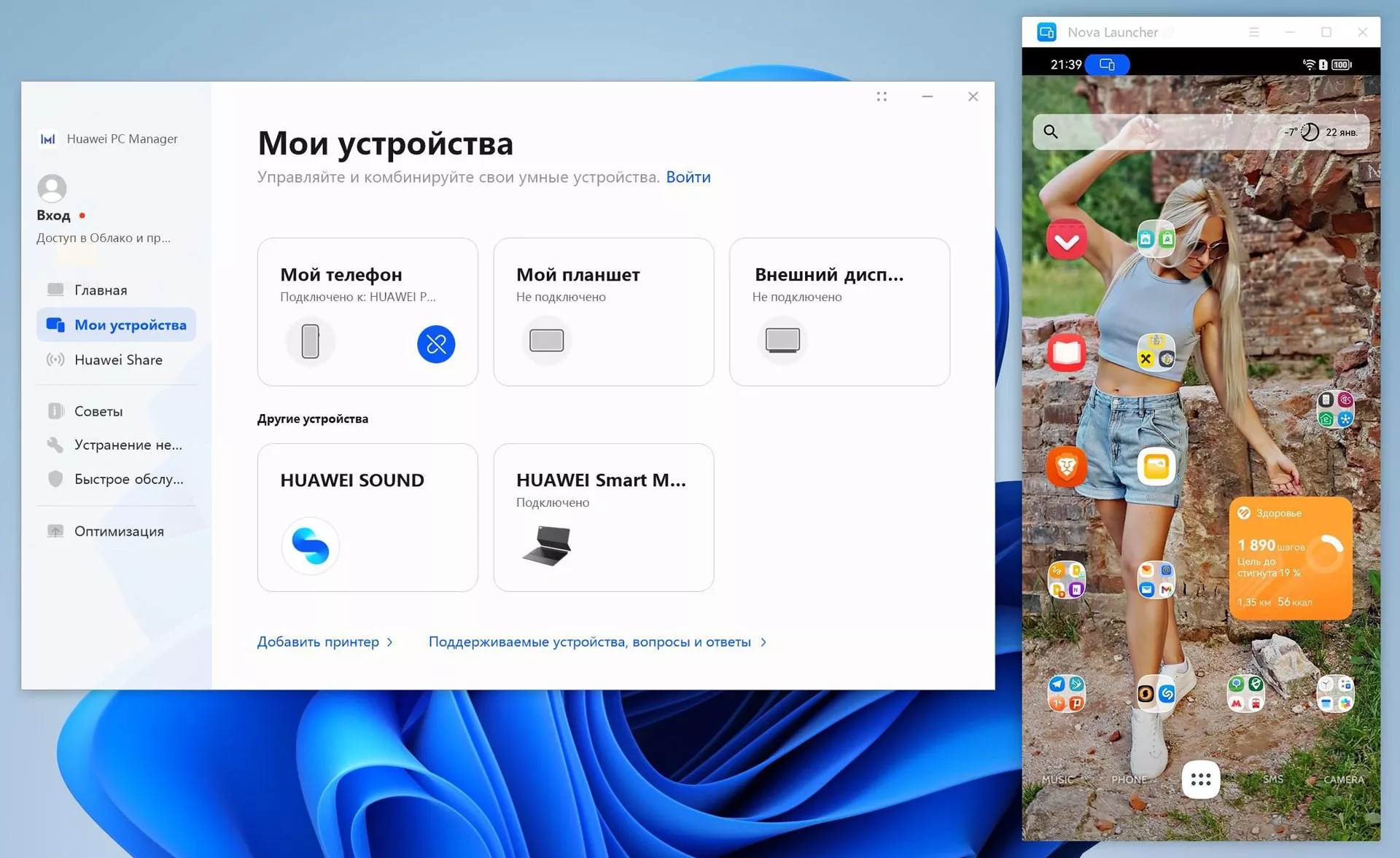Image resolution: width=1400 pixels, height=858 pixels.
Task: Open the four-dot menu in PC Manager title bar
Action: (x=882, y=96)
